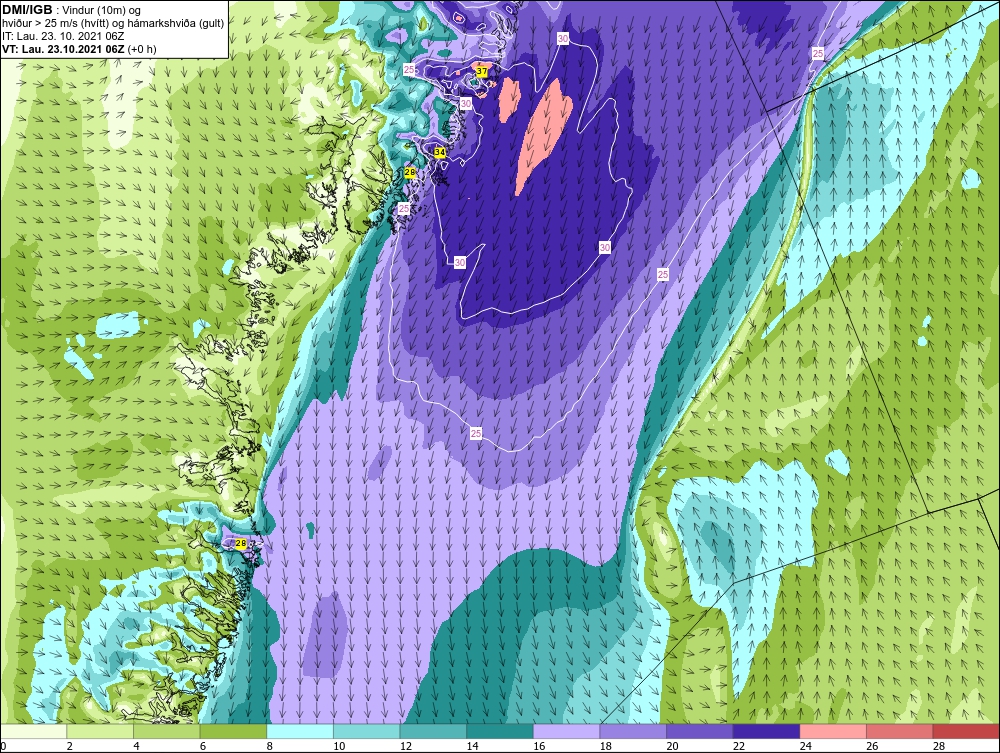Click legend tick label 10
The height and width of the screenshot is (753, 1000).
[339, 746]
